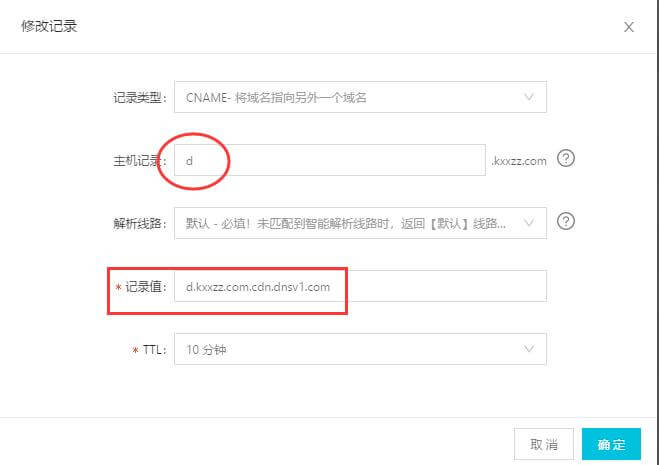Focus the 记录值 input with d.kxxzz.com.cdn.dnsv1.com
The width and height of the screenshot is (659, 465).
click(361, 286)
